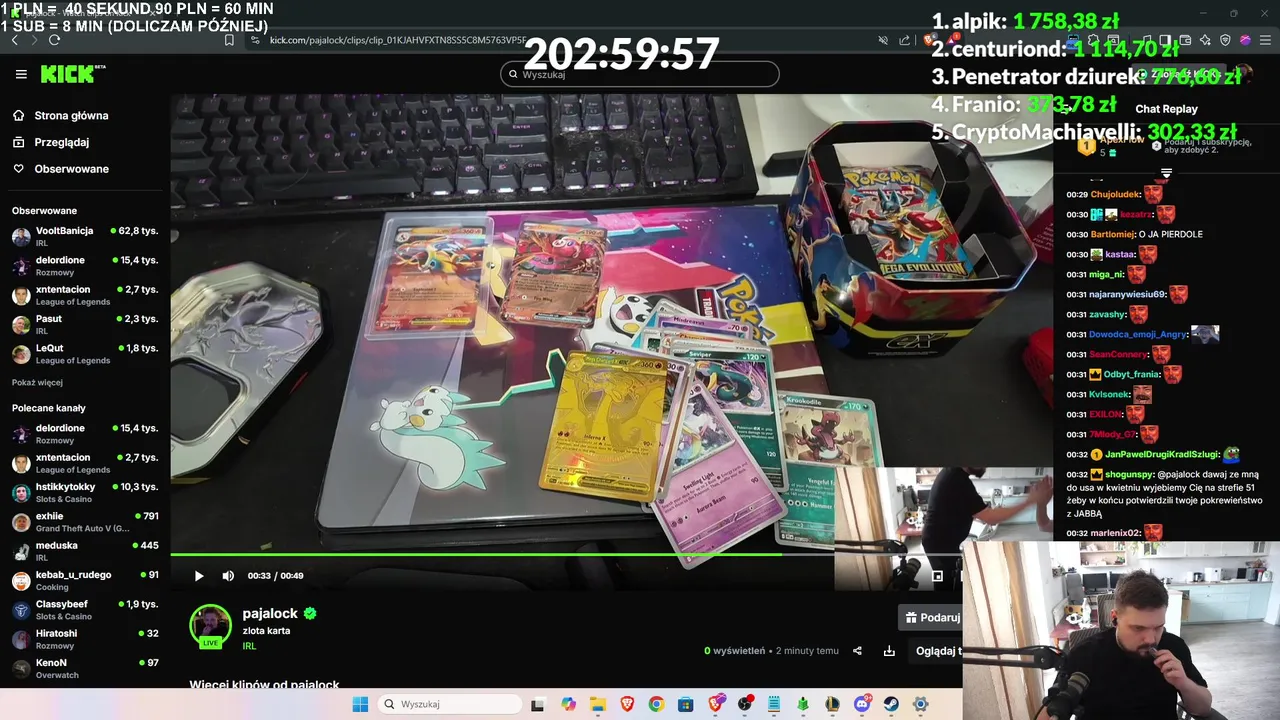Toggle theater mode on the player
Screen dimensions: 1280x720
tap(937, 575)
